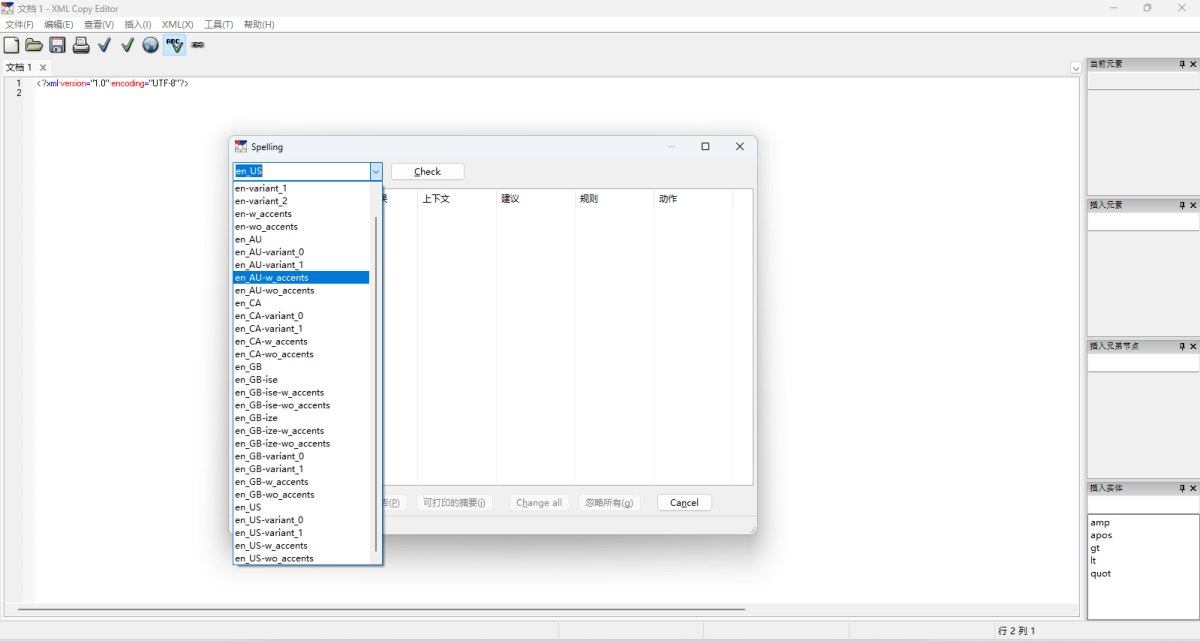Image resolution: width=1200 pixels, height=641 pixels.
Task: Click Cancel in the Spelling dialog
Action: tap(684, 503)
